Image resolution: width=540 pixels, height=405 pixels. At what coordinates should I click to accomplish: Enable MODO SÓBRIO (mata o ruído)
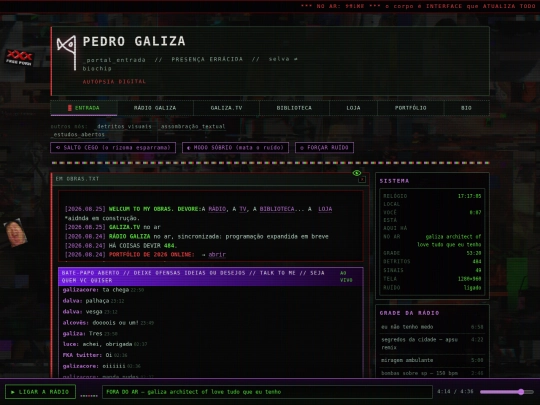[x=235, y=148]
